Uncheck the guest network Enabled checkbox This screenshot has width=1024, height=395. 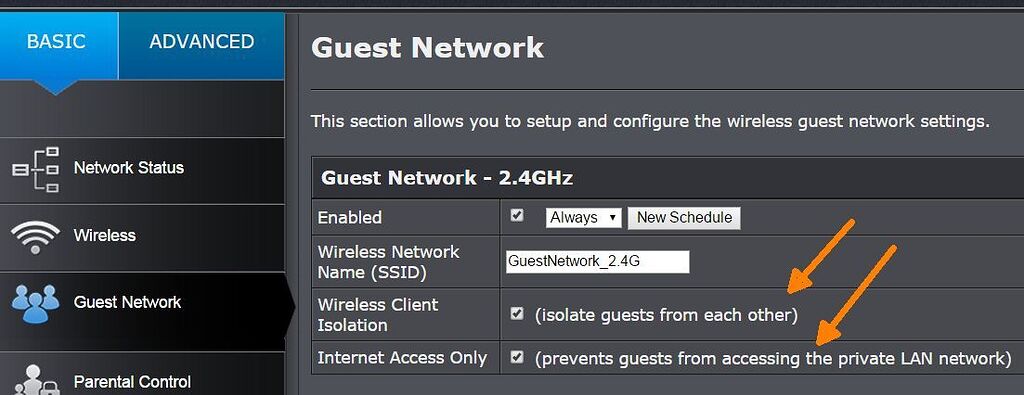[x=517, y=215]
